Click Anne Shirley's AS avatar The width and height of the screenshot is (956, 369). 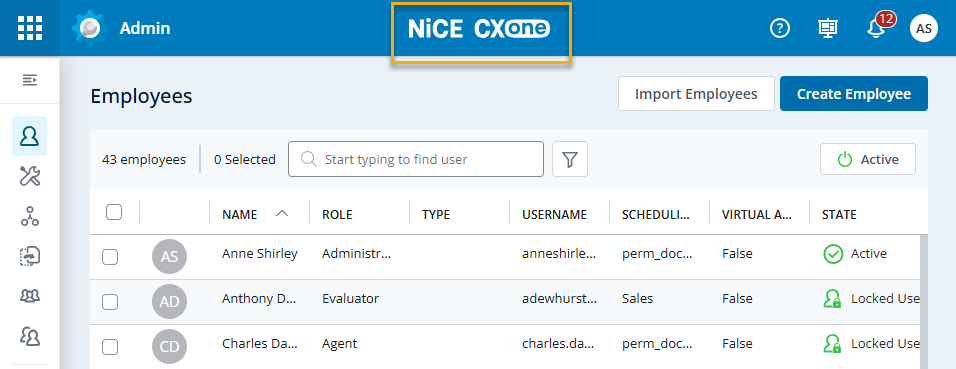click(169, 256)
